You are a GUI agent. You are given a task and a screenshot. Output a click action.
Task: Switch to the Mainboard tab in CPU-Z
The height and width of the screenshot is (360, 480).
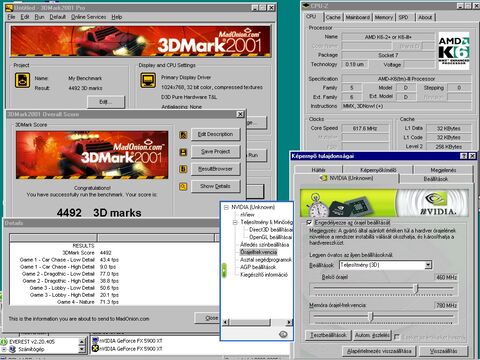[358, 17]
